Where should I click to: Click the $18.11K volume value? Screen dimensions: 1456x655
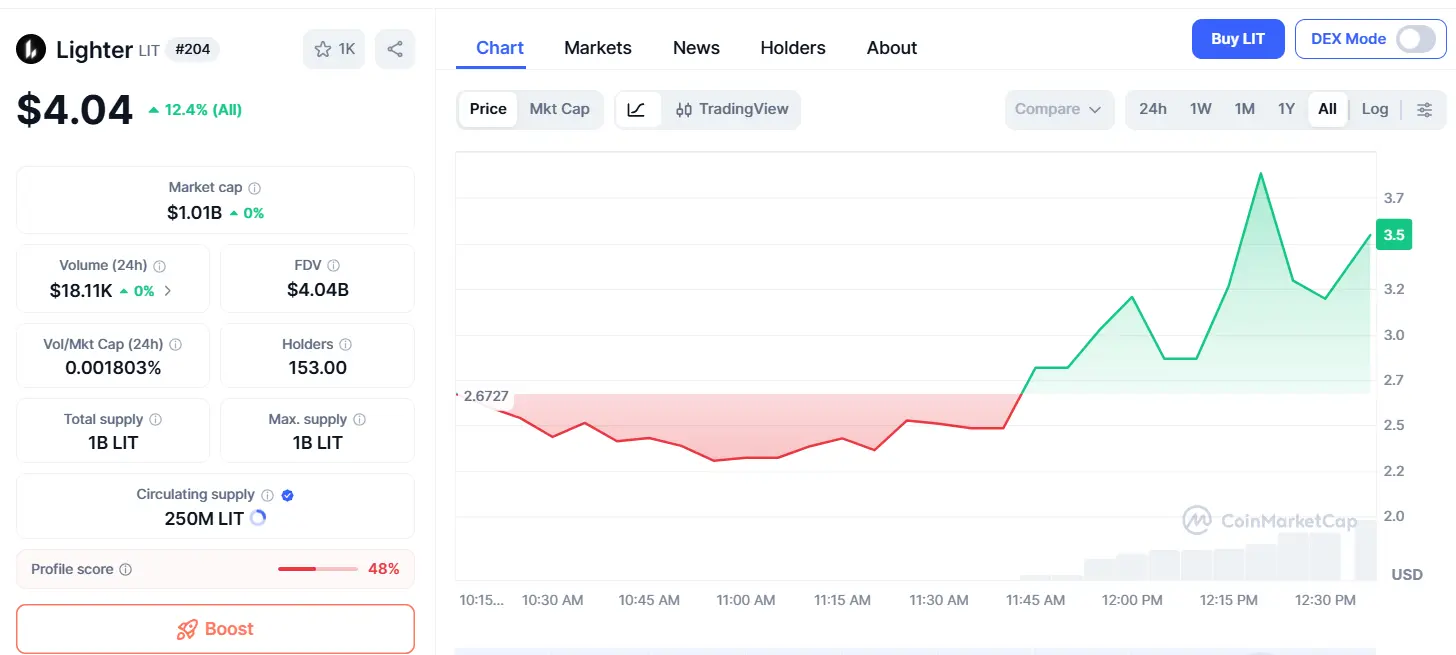coord(81,291)
